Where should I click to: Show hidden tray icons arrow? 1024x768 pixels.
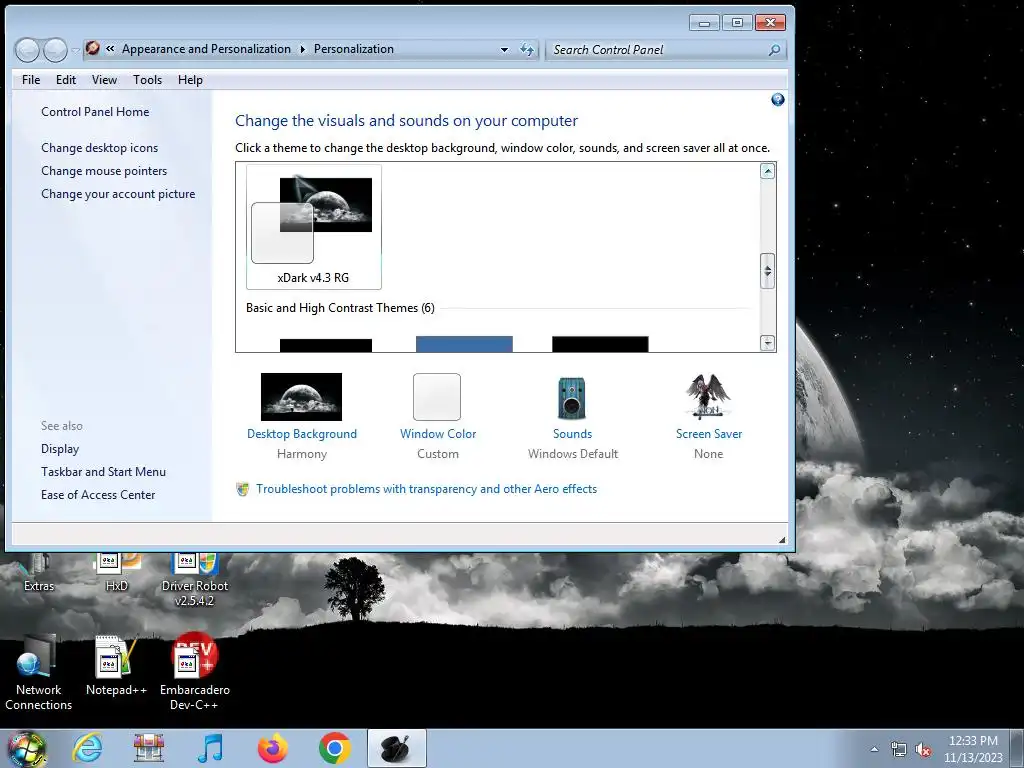[x=874, y=749]
